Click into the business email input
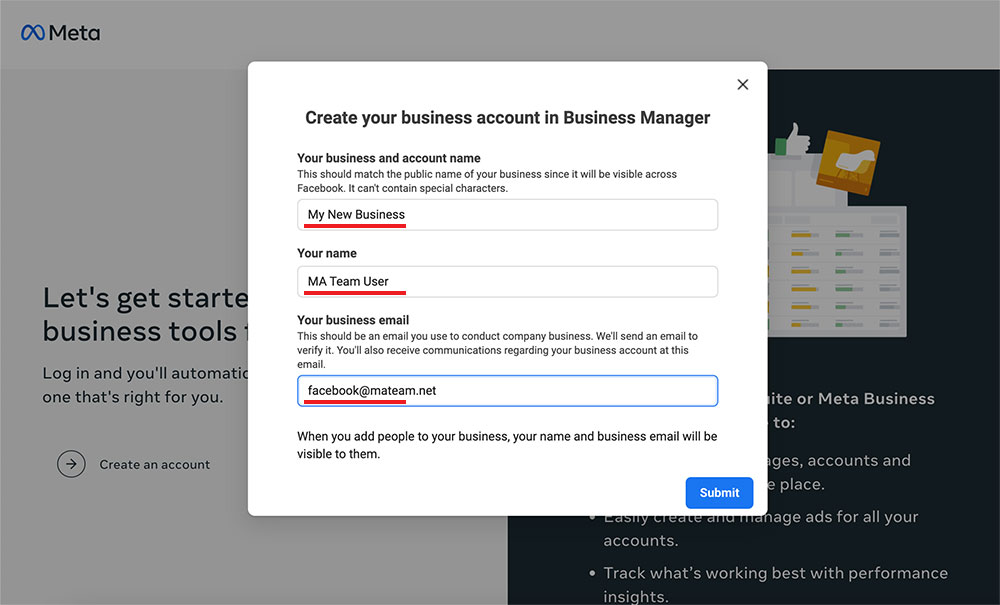Image resolution: width=1000 pixels, height=605 pixels. 507,391
